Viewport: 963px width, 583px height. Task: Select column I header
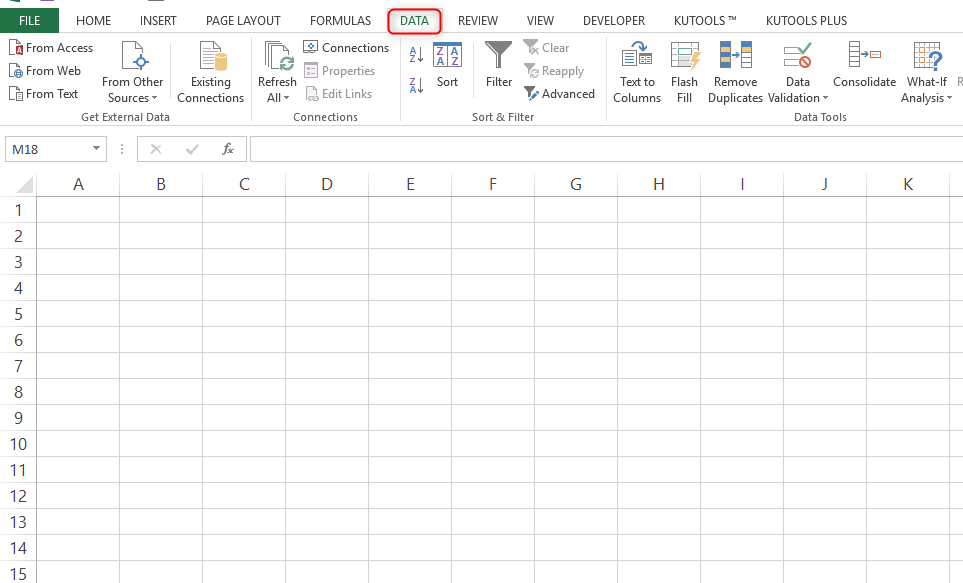click(x=742, y=184)
